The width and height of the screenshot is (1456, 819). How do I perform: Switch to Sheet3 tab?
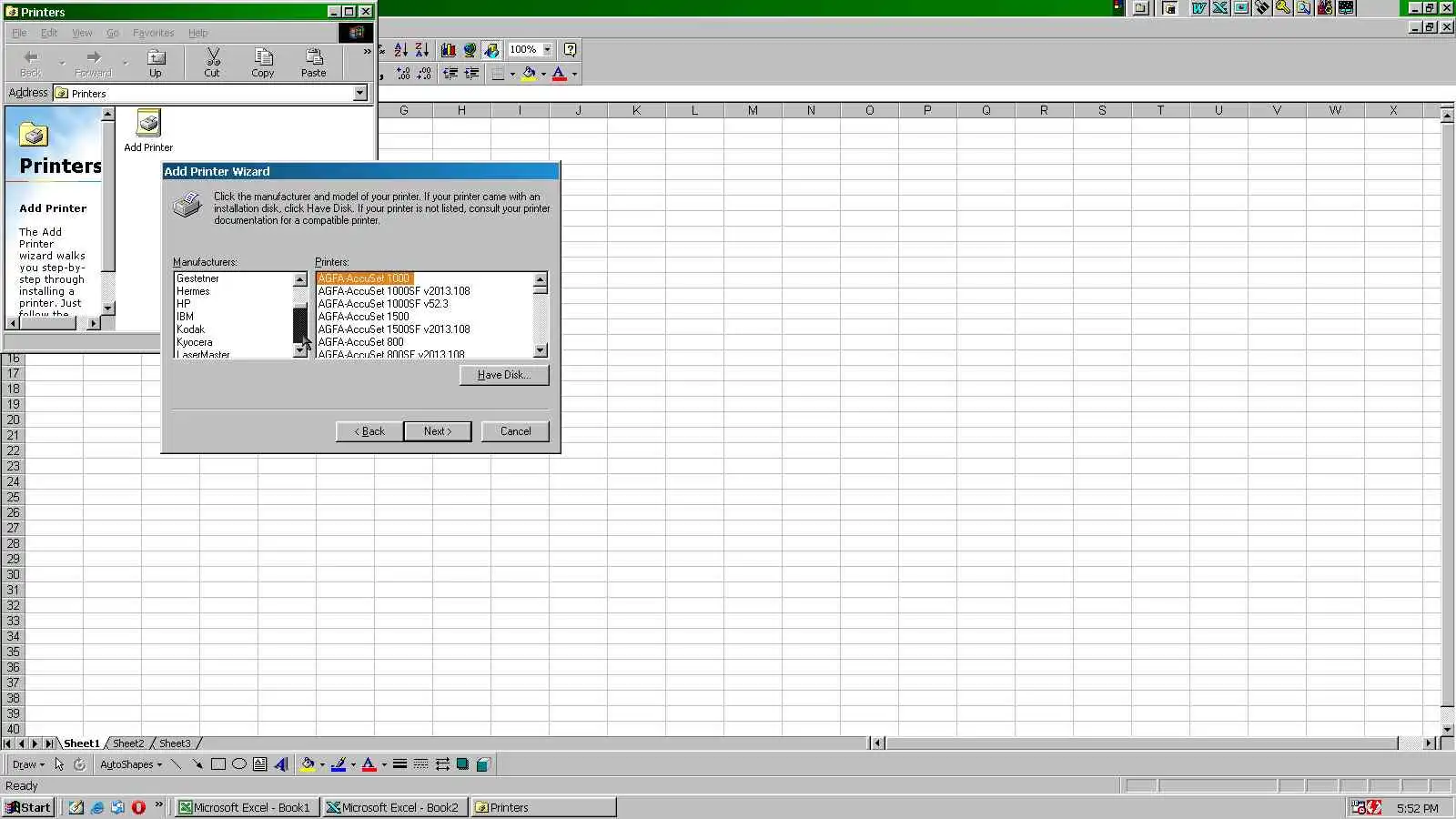click(176, 743)
